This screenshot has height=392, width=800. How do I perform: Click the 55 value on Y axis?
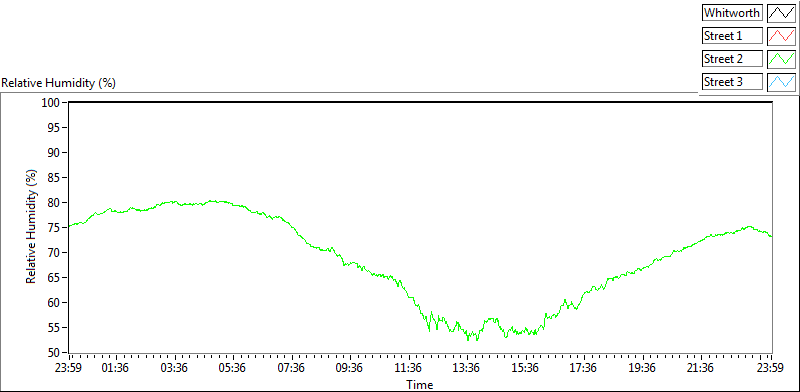[x=54, y=328]
